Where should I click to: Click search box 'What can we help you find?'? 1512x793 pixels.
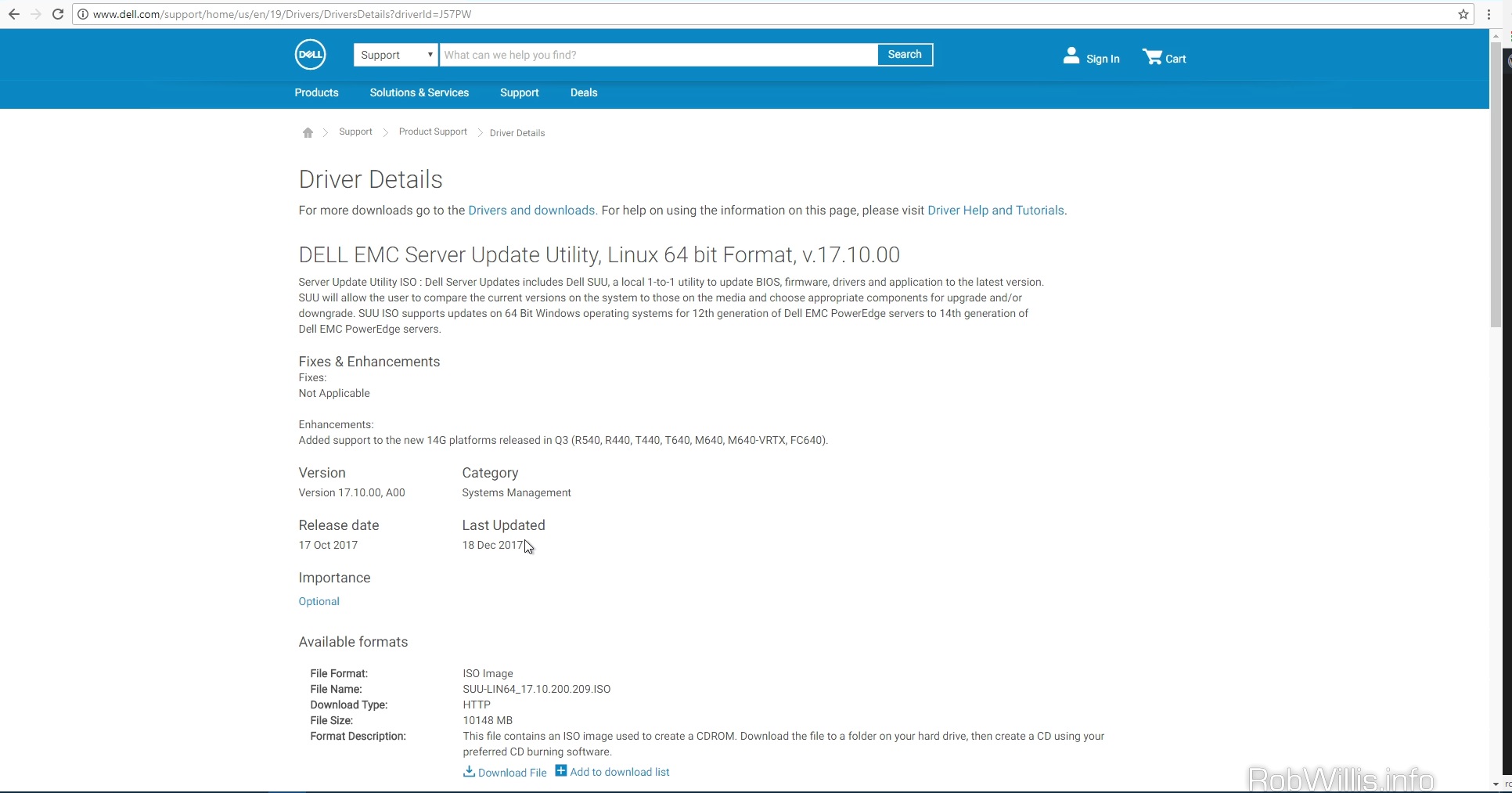point(658,55)
